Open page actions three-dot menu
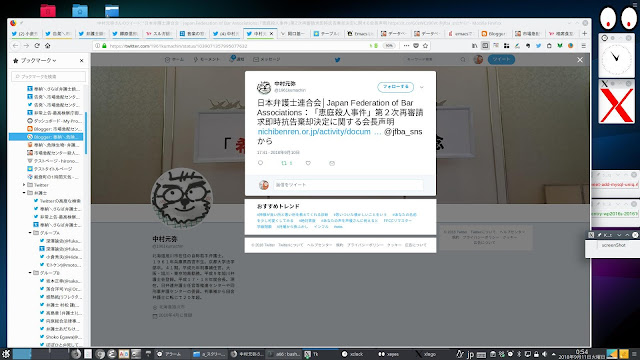Screen dimensions: 640x360 (x=406, y=46)
